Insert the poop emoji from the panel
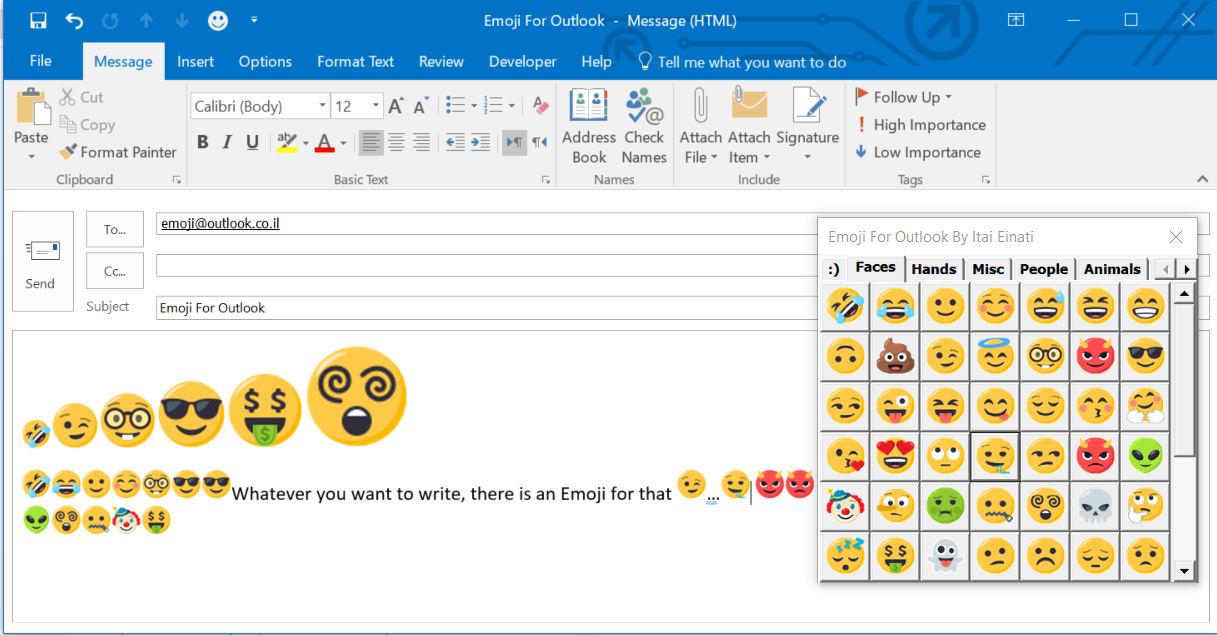The height and width of the screenshot is (635, 1217). click(895, 356)
